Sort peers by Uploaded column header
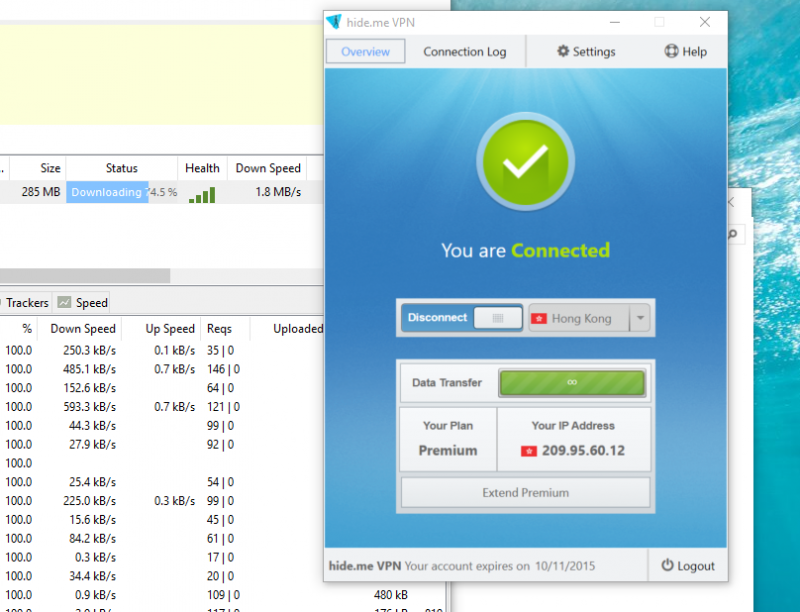 (287, 329)
